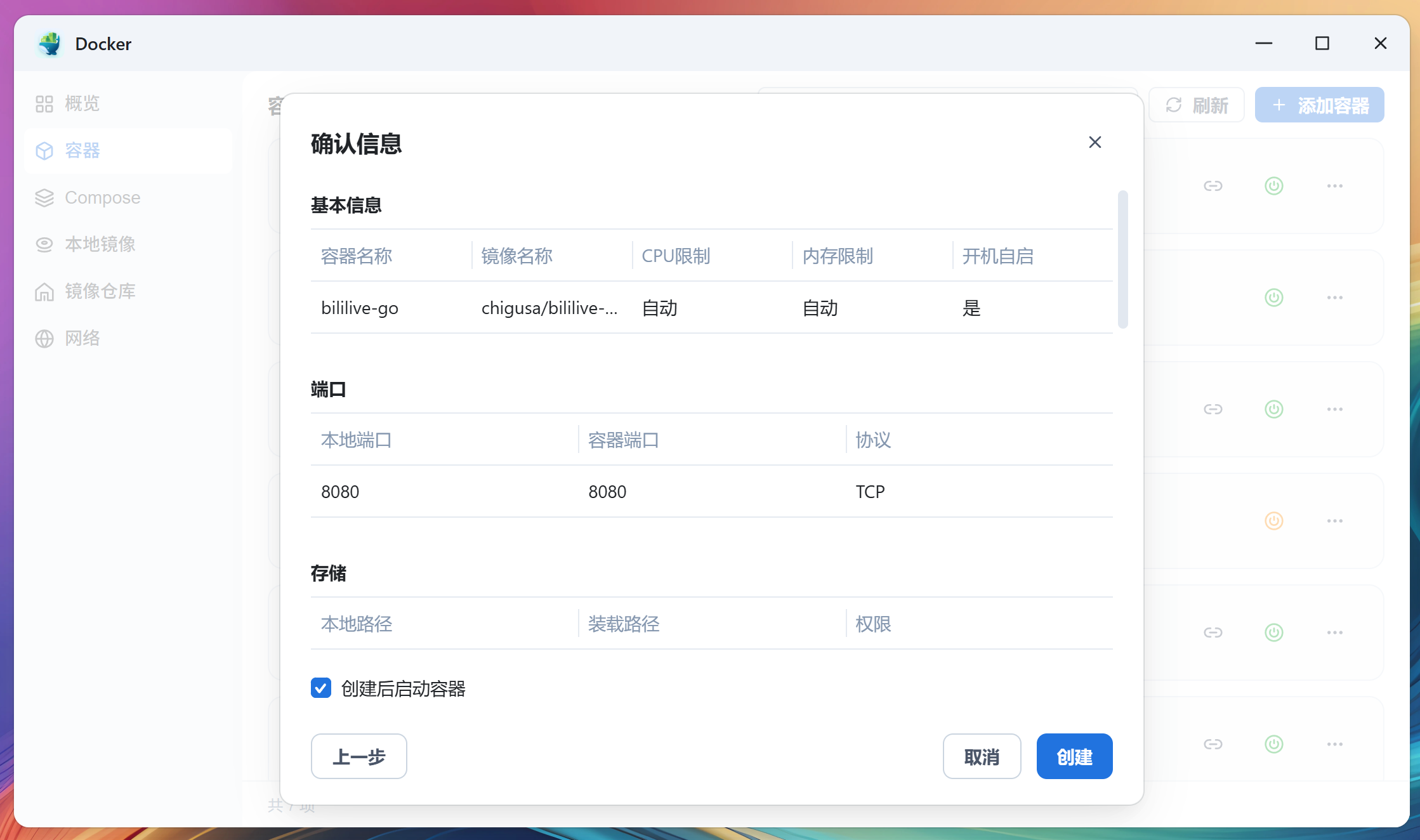
Task: Switch to the 基本信息 section header
Action: 346,205
